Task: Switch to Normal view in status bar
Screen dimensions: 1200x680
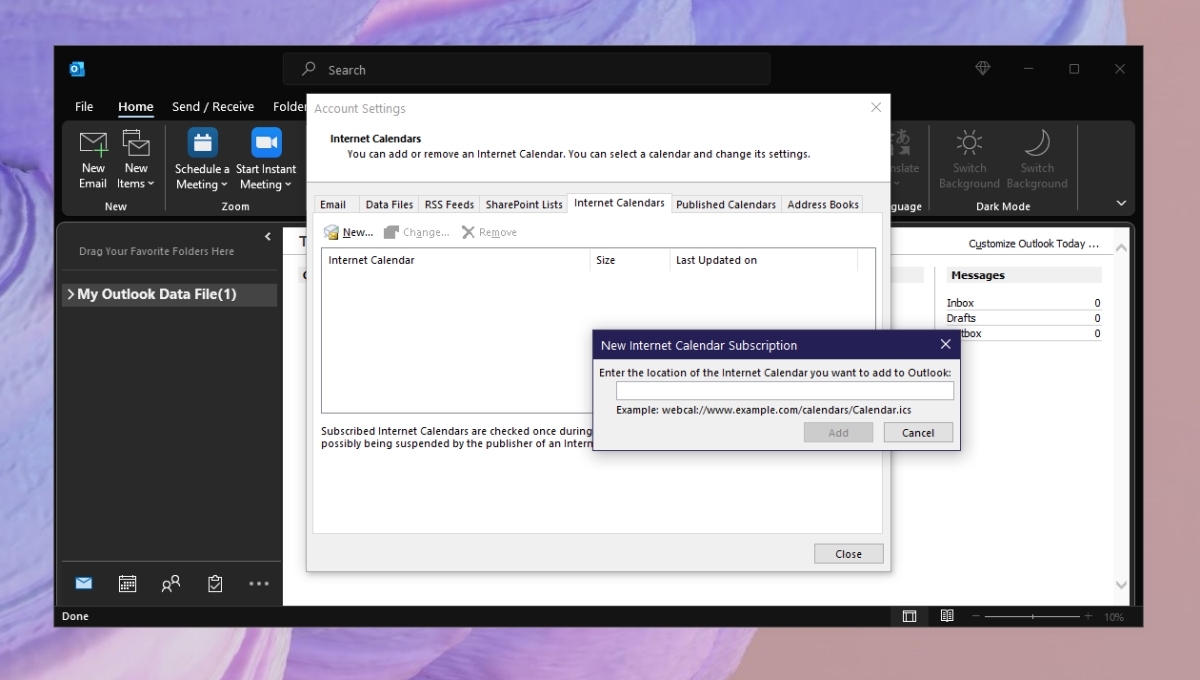Action: coord(909,617)
